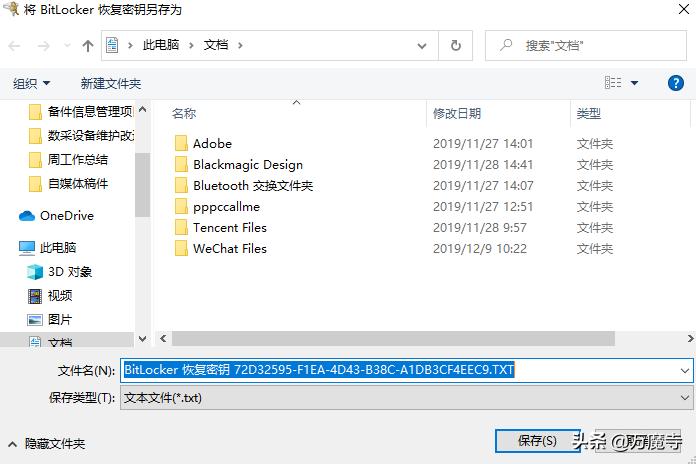Open help with the question mark

point(676,83)
